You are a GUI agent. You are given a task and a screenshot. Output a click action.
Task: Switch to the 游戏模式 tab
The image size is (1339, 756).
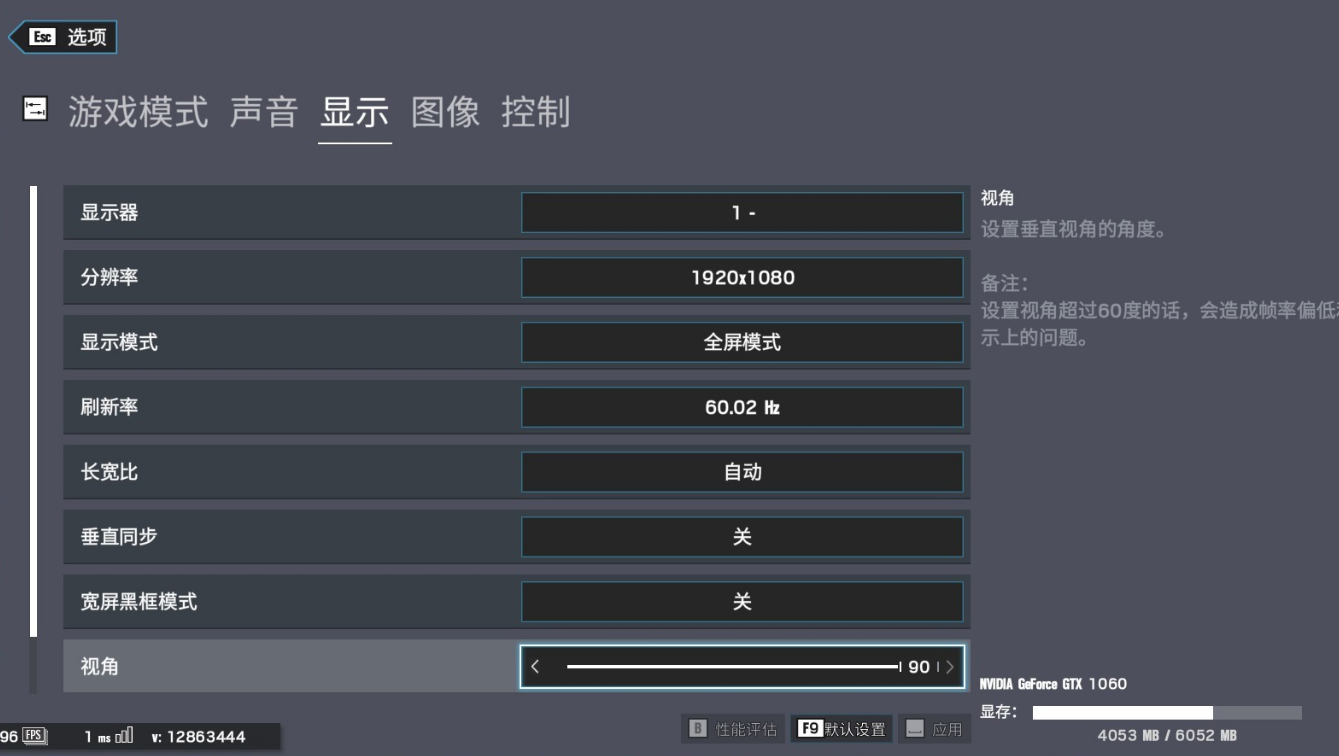click(x=138, y=112)
